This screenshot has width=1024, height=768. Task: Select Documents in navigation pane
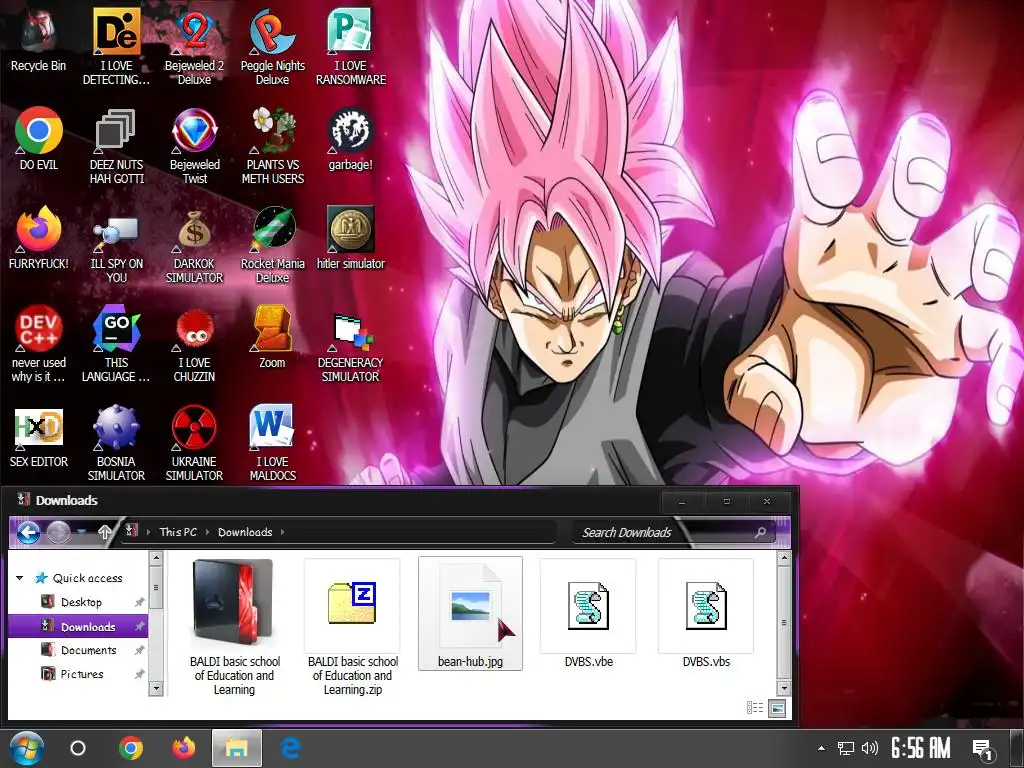click(x=88, y=650)
